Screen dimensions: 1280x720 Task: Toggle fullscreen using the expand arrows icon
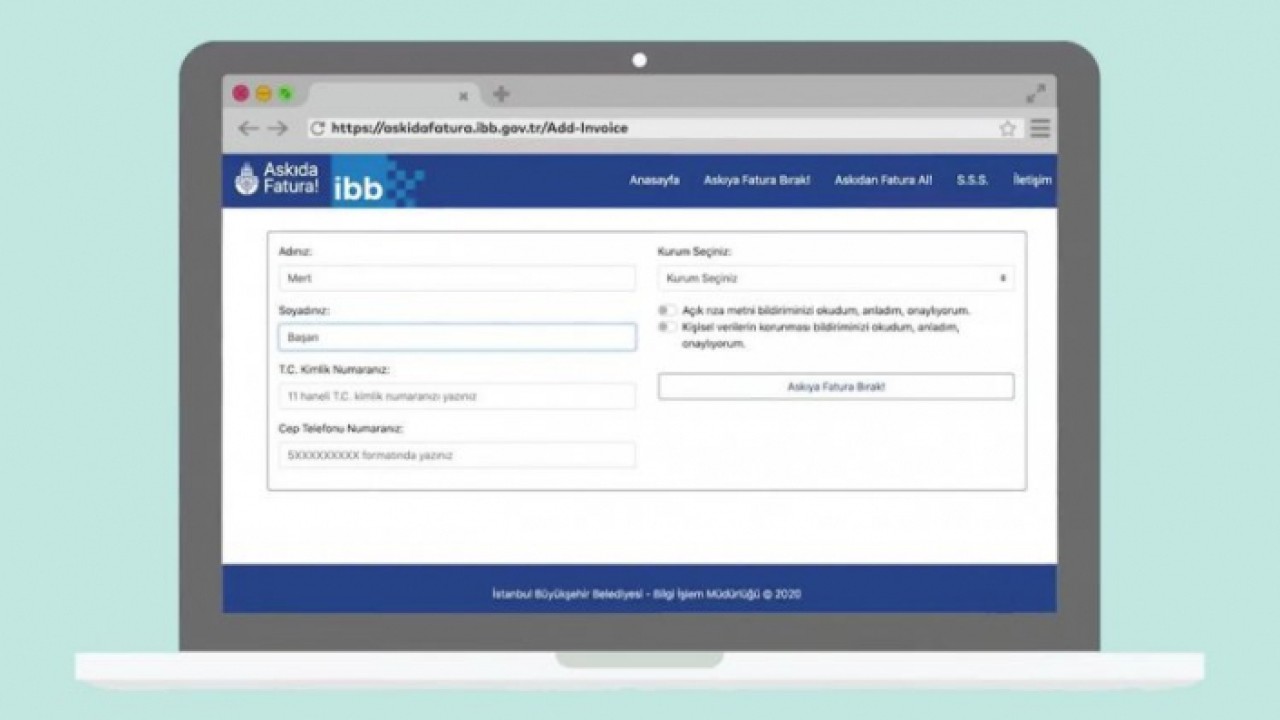pyautogui.click(x=1036, y=94)
